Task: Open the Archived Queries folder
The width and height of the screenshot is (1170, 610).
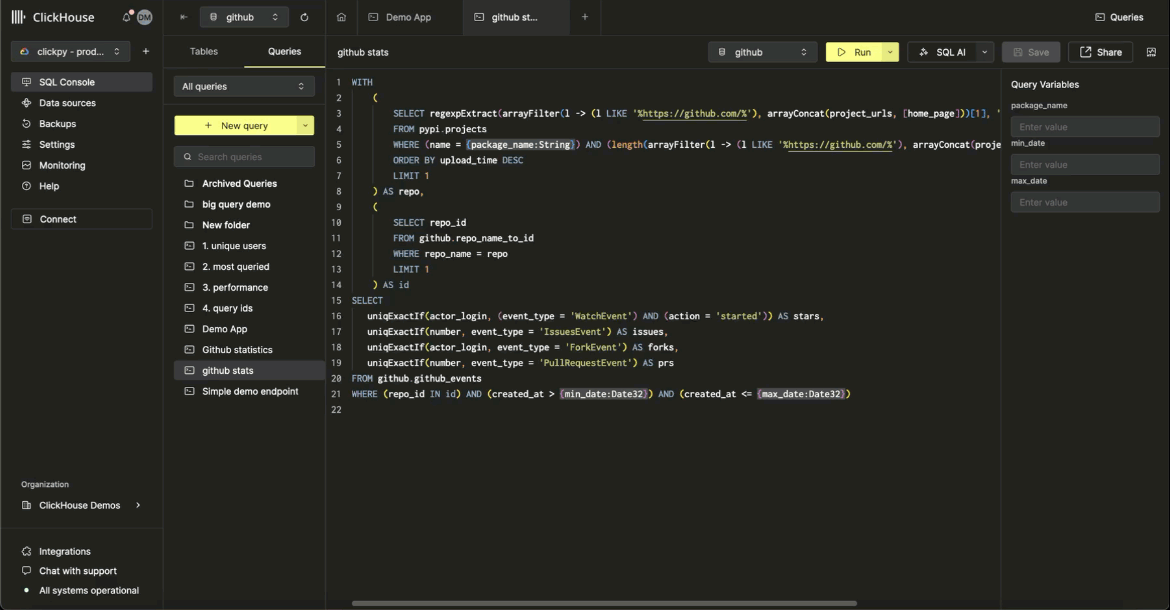Action: 239,184
